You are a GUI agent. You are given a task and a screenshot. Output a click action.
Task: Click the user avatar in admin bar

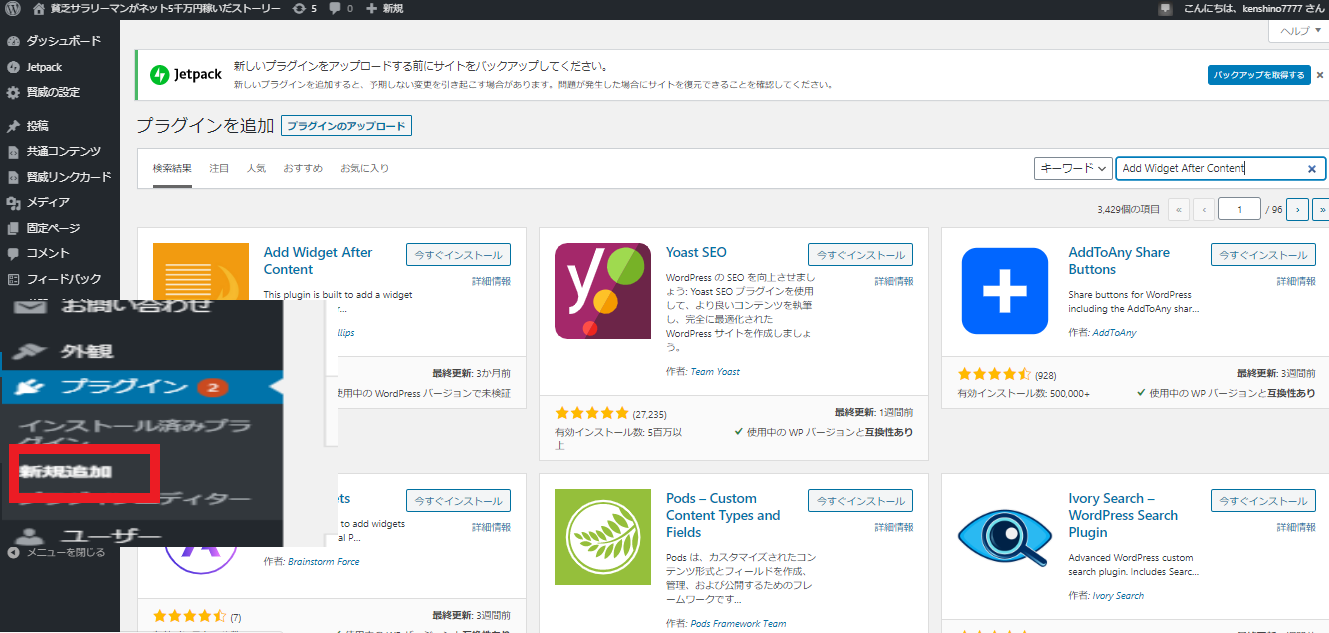[x=1165, y=8]
